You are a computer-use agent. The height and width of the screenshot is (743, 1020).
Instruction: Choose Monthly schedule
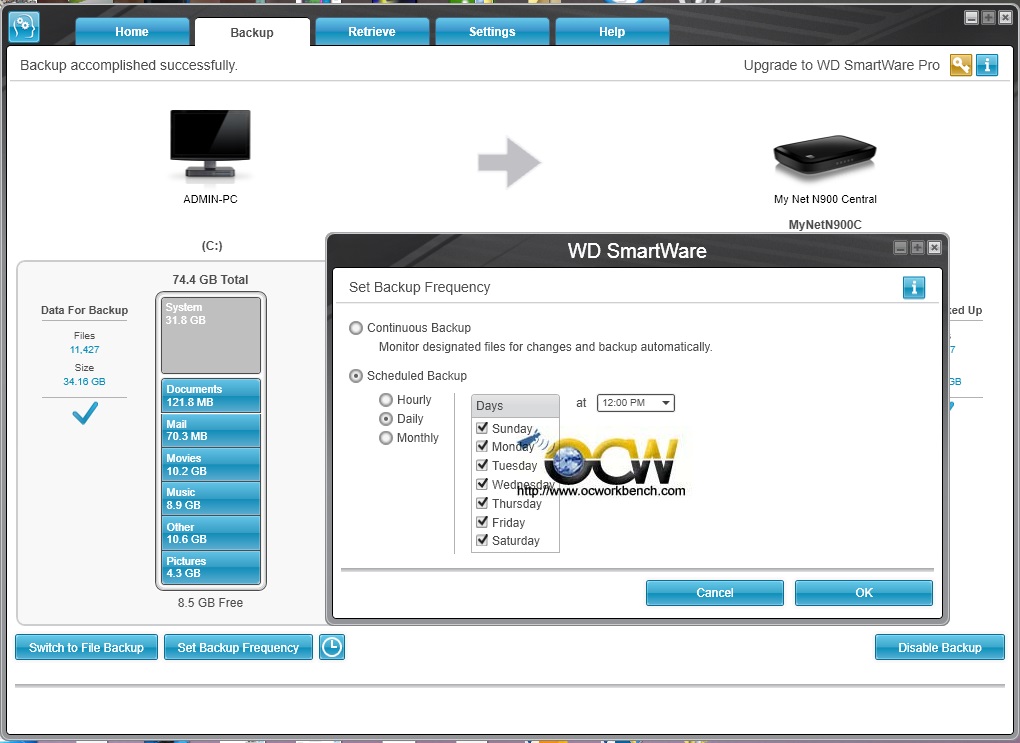click(386, 438)
